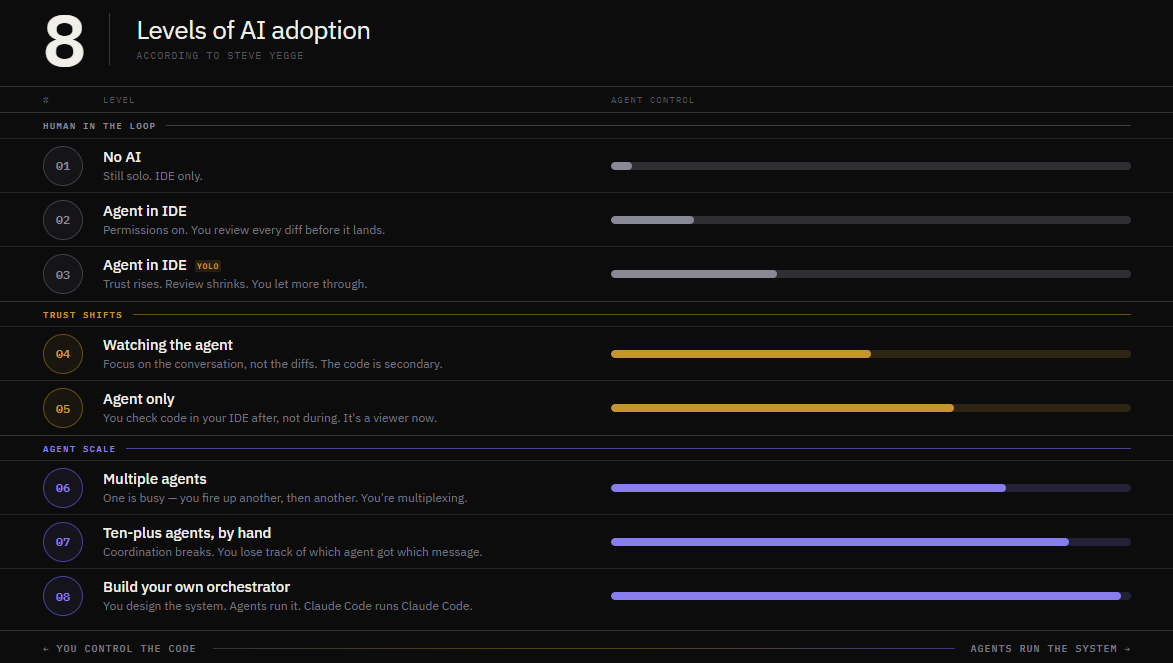Viewport: 1173px width, 663px height.
Task: Click the 'Agent in IDE' title in row 02
Action: pyautogui.click(x=145, y=211)
